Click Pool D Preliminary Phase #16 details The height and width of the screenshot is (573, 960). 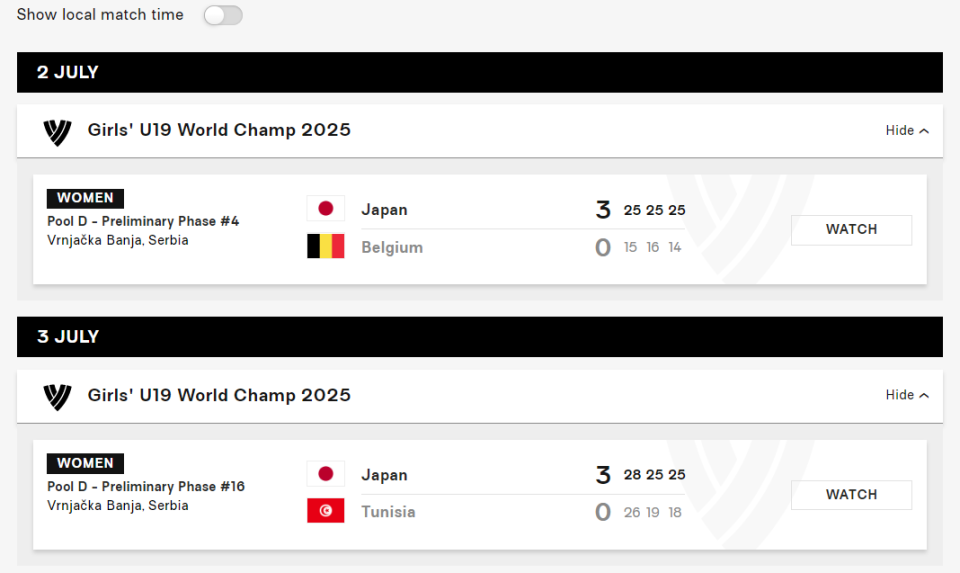tap(146, 486)
